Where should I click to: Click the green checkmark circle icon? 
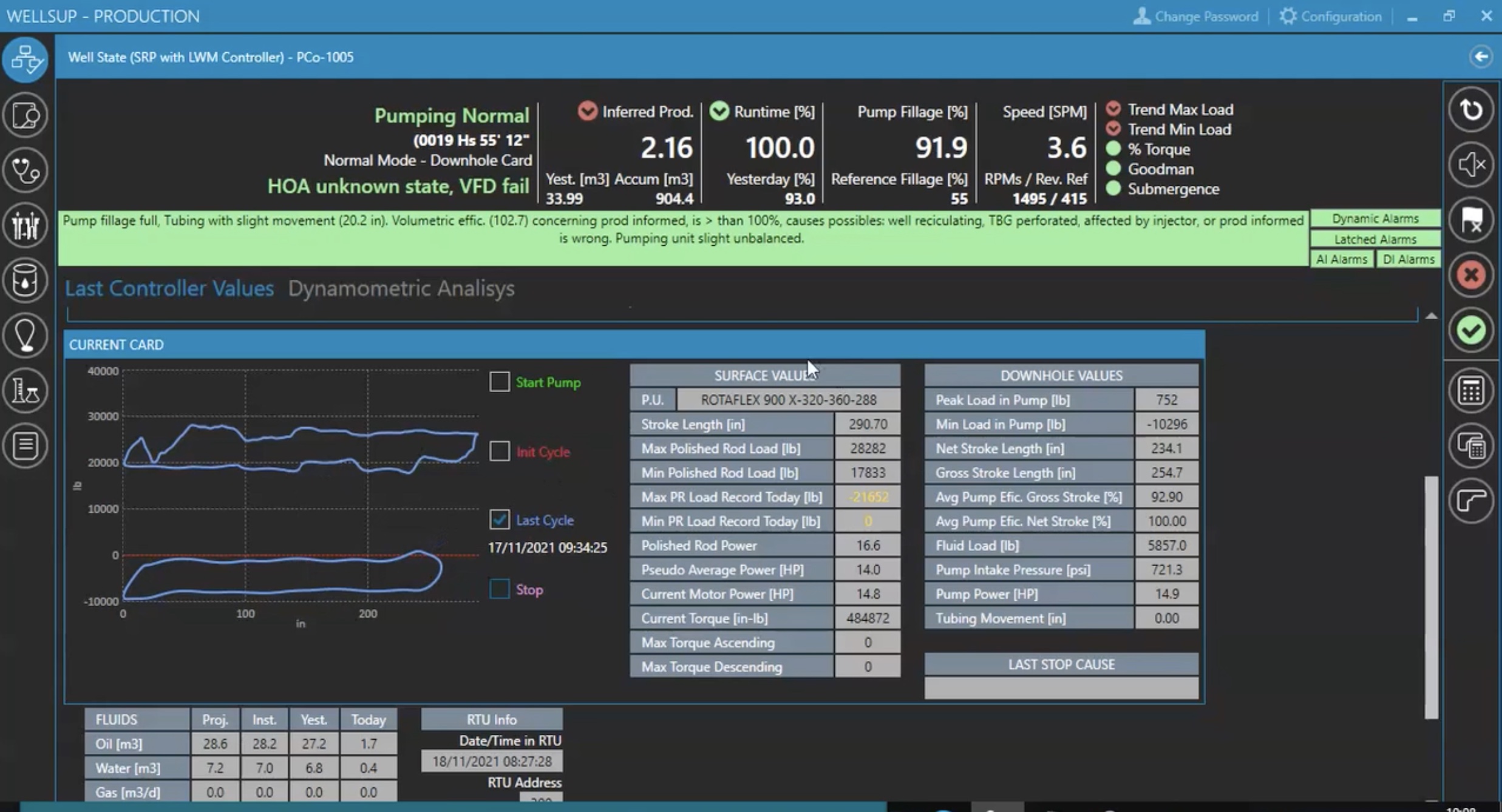(x=1471, y=330)
